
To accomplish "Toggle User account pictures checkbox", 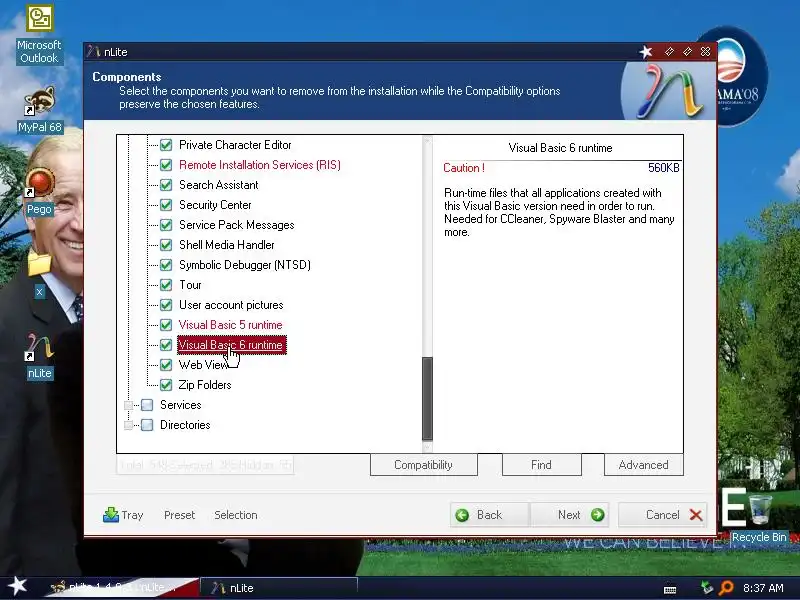I will click(166, 305).
